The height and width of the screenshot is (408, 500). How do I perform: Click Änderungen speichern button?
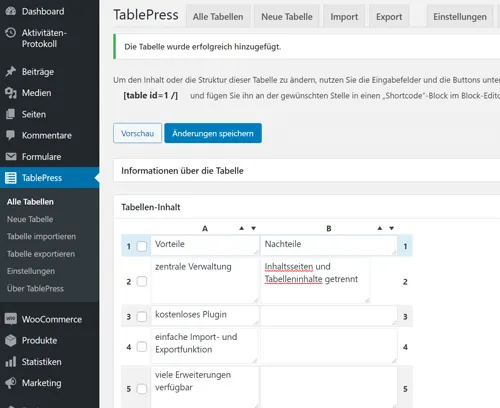point(213,133)
